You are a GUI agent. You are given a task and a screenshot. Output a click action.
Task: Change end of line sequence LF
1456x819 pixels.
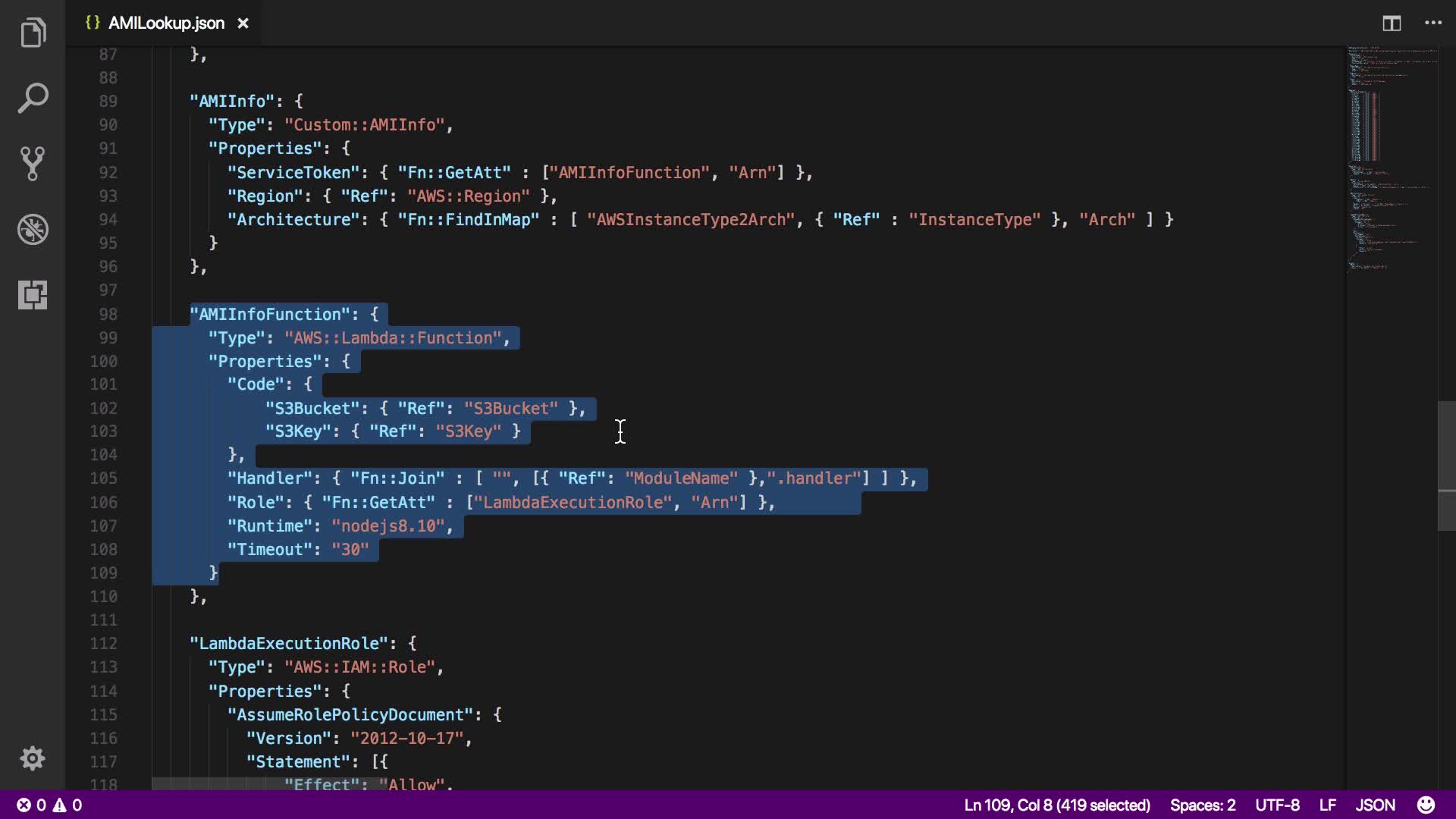(x=1327, y=805)
